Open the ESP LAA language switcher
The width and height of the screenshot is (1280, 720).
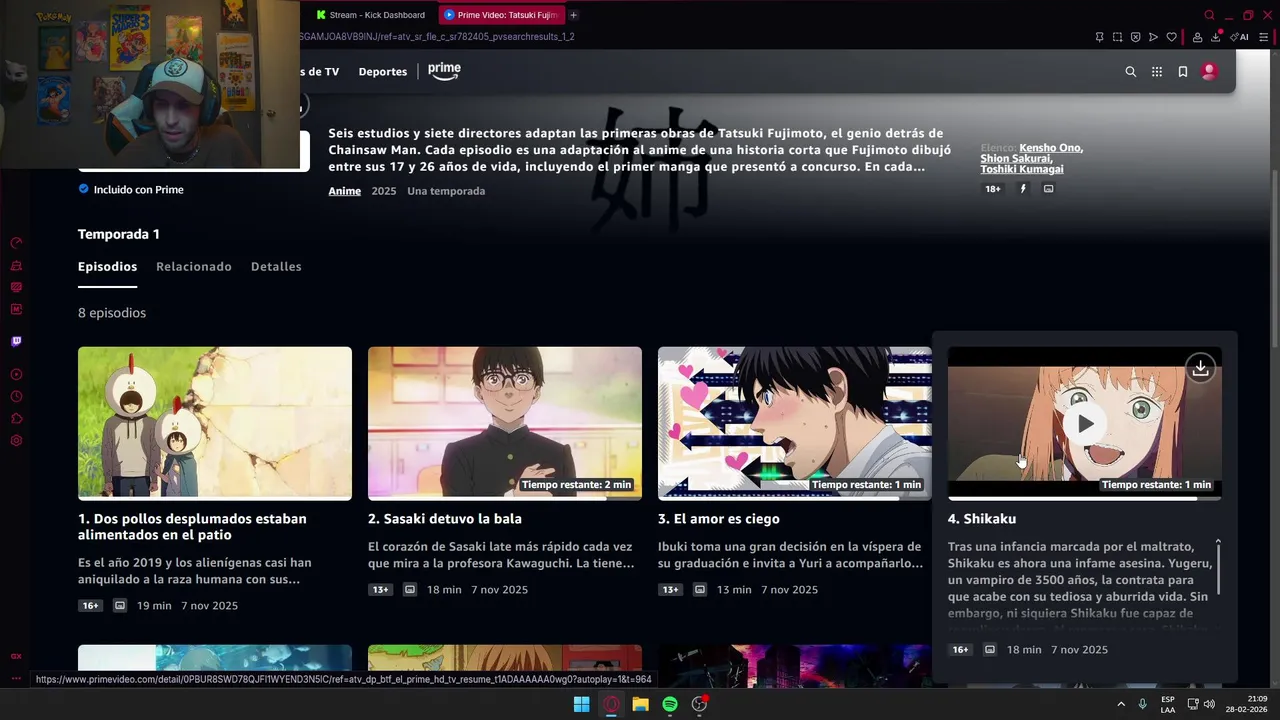tap(1168, 704)
